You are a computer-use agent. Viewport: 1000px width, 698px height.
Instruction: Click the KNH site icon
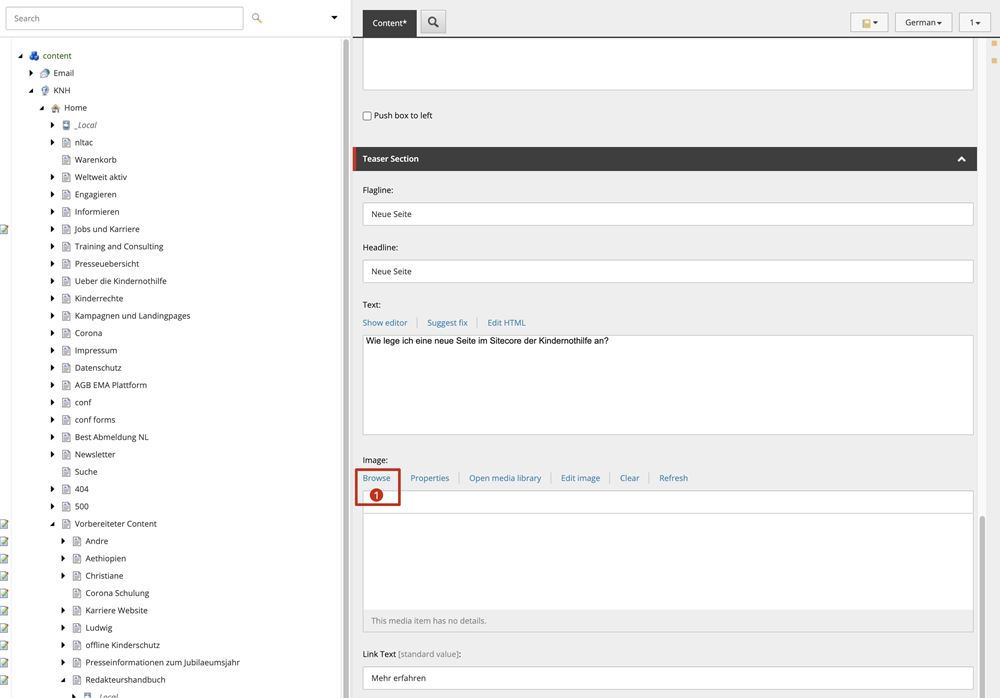(45, 91)
